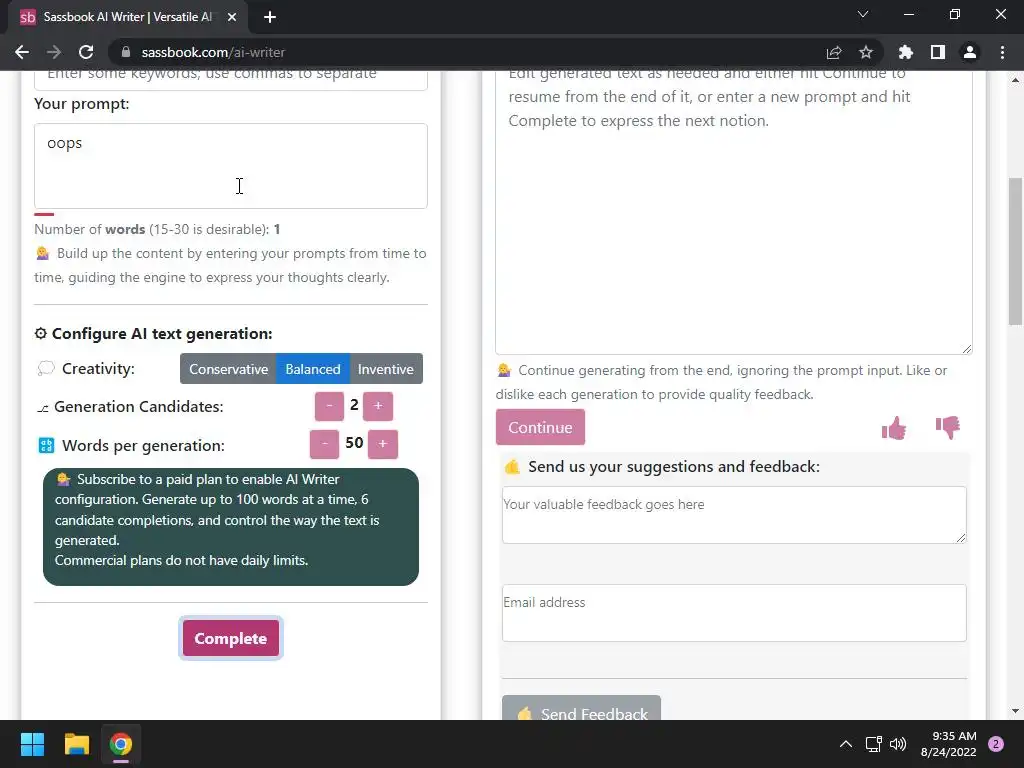Click the valuable feedback text area
Image resolution: width=1024 pixels, height=768 pixels.
[734, 515]
